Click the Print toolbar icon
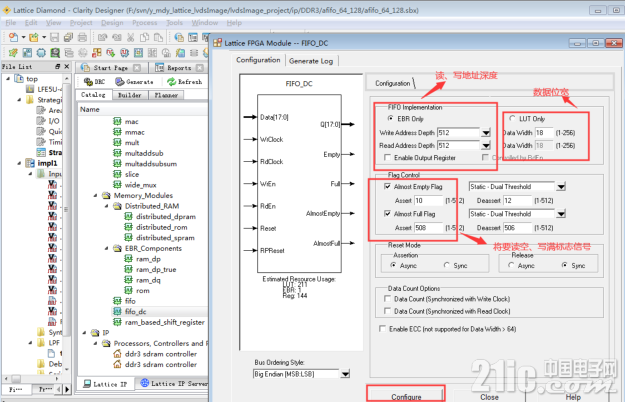Image resolution: width=625 pixels, height=402 pixels. 82,37
